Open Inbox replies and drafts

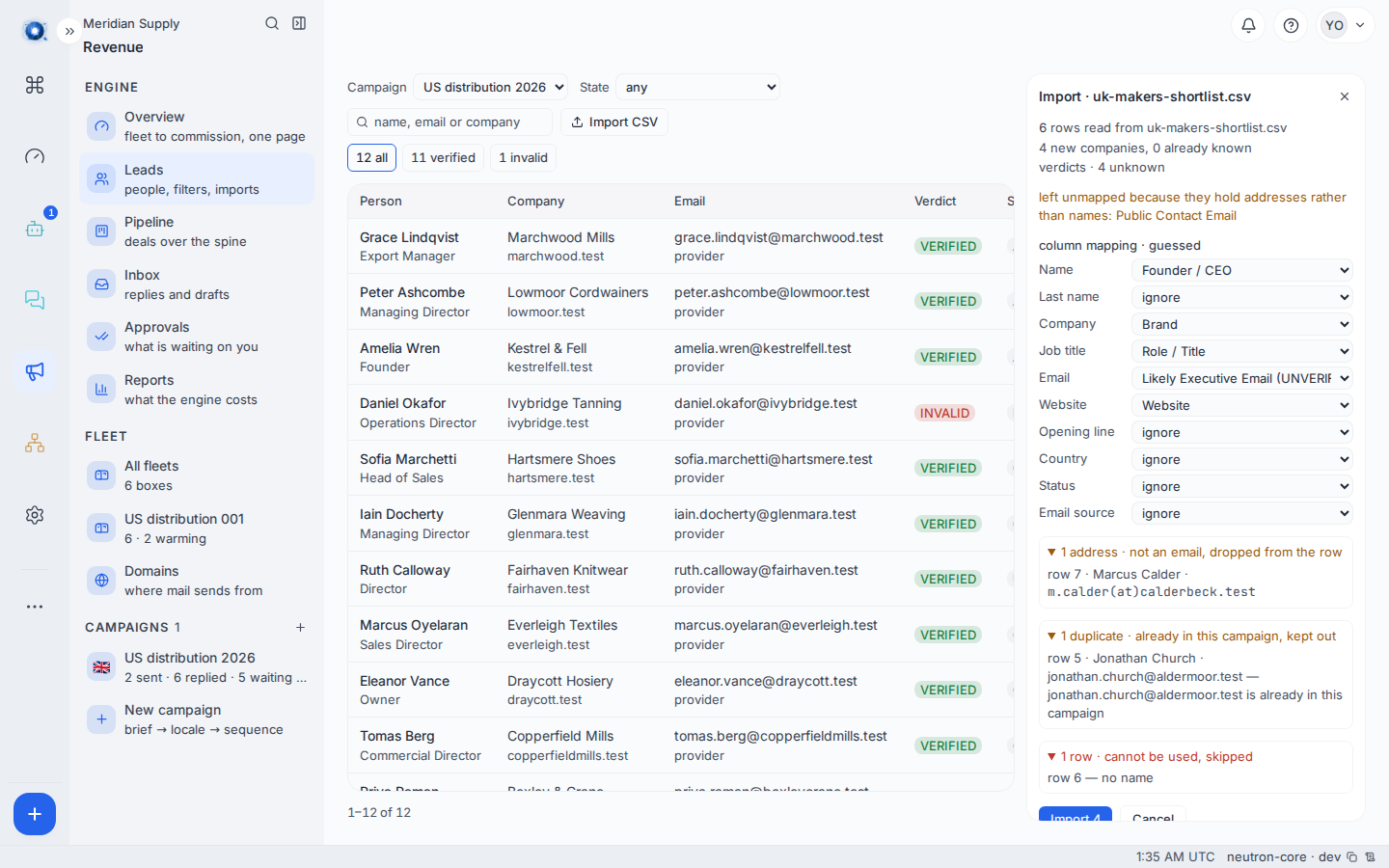point(197,285)
